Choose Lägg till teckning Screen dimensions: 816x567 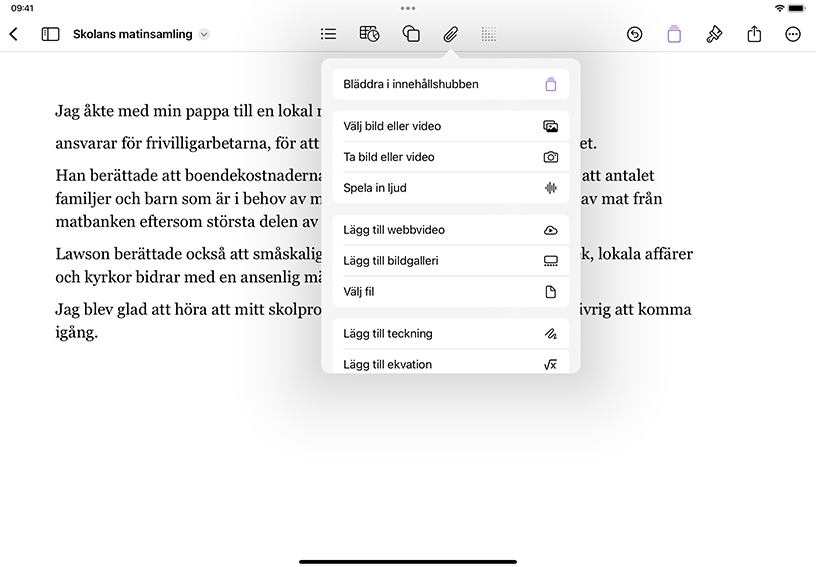[451, 333]
